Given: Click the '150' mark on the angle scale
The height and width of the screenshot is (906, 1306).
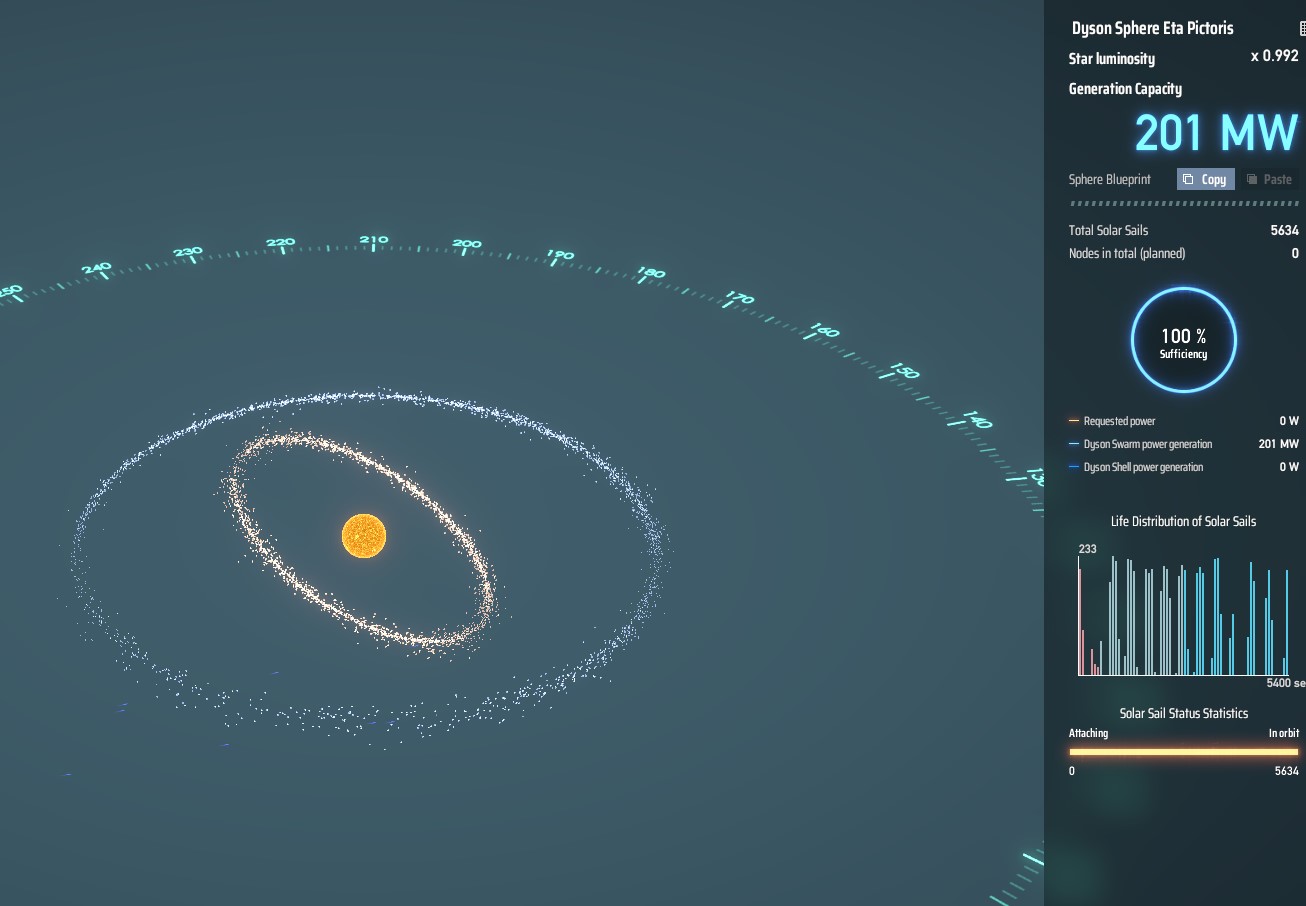Looking at the screenshot, I should (904, 372).
